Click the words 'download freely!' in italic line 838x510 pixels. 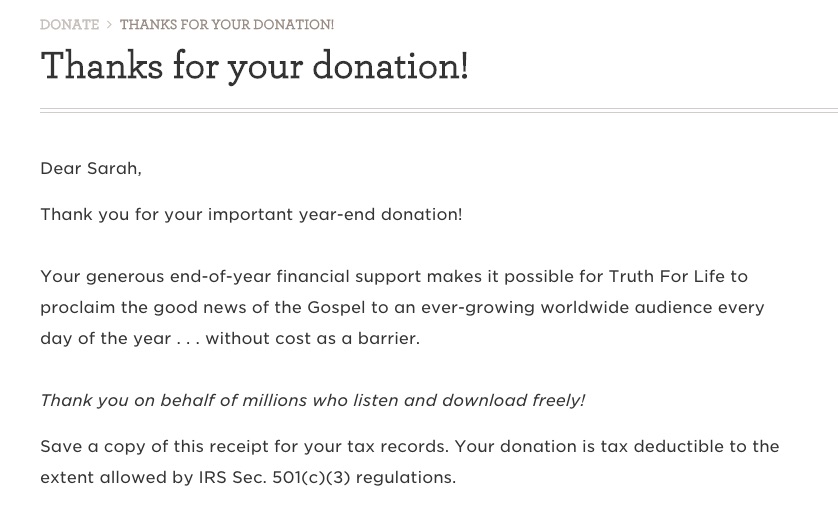pos(514,400)
